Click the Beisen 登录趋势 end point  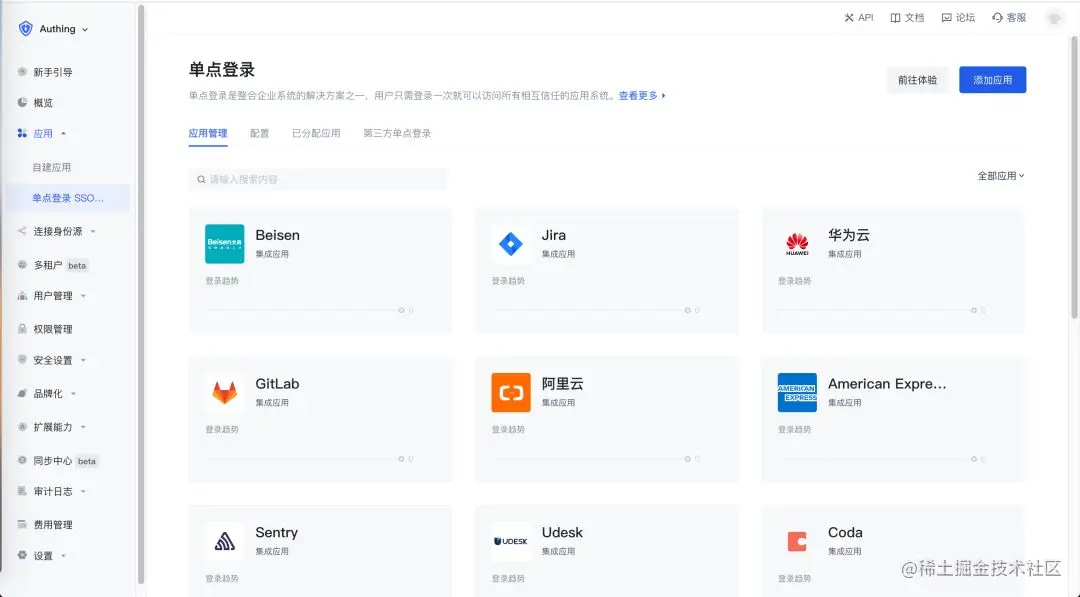pyautogui.click(x=401, y=311)
